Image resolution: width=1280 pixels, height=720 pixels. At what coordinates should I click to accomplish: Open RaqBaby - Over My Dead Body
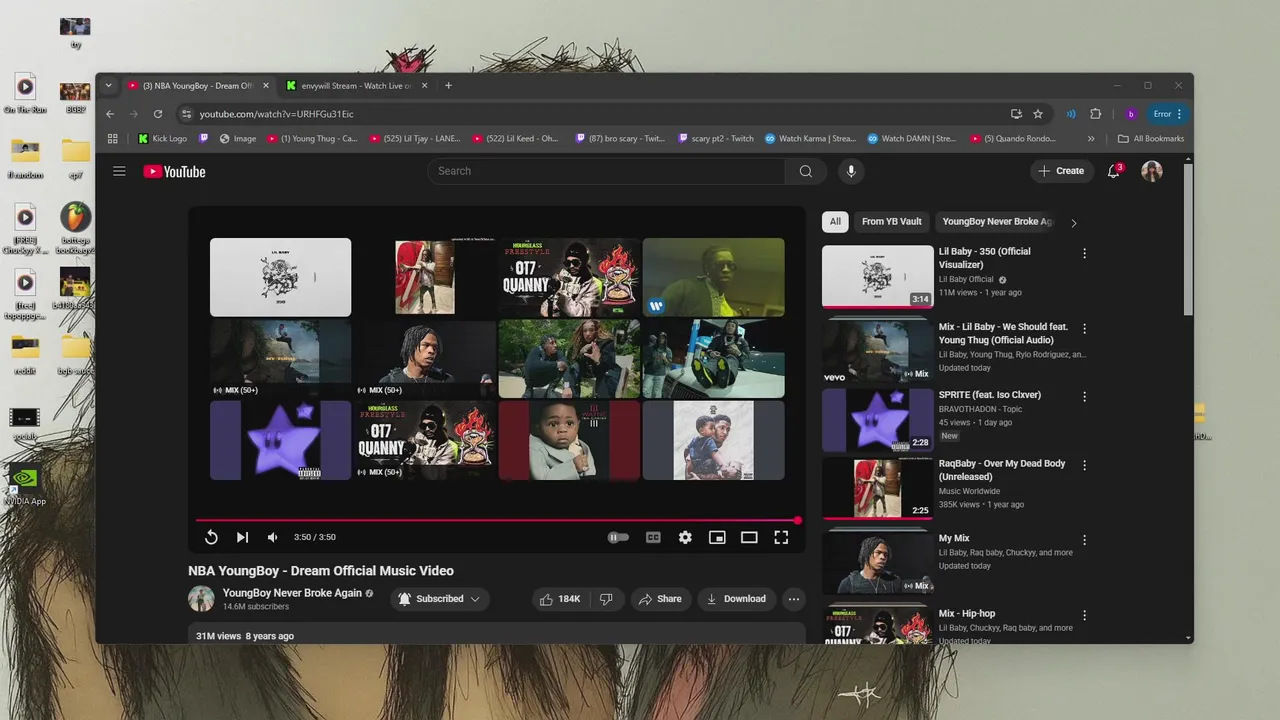tap(1001, 470)
